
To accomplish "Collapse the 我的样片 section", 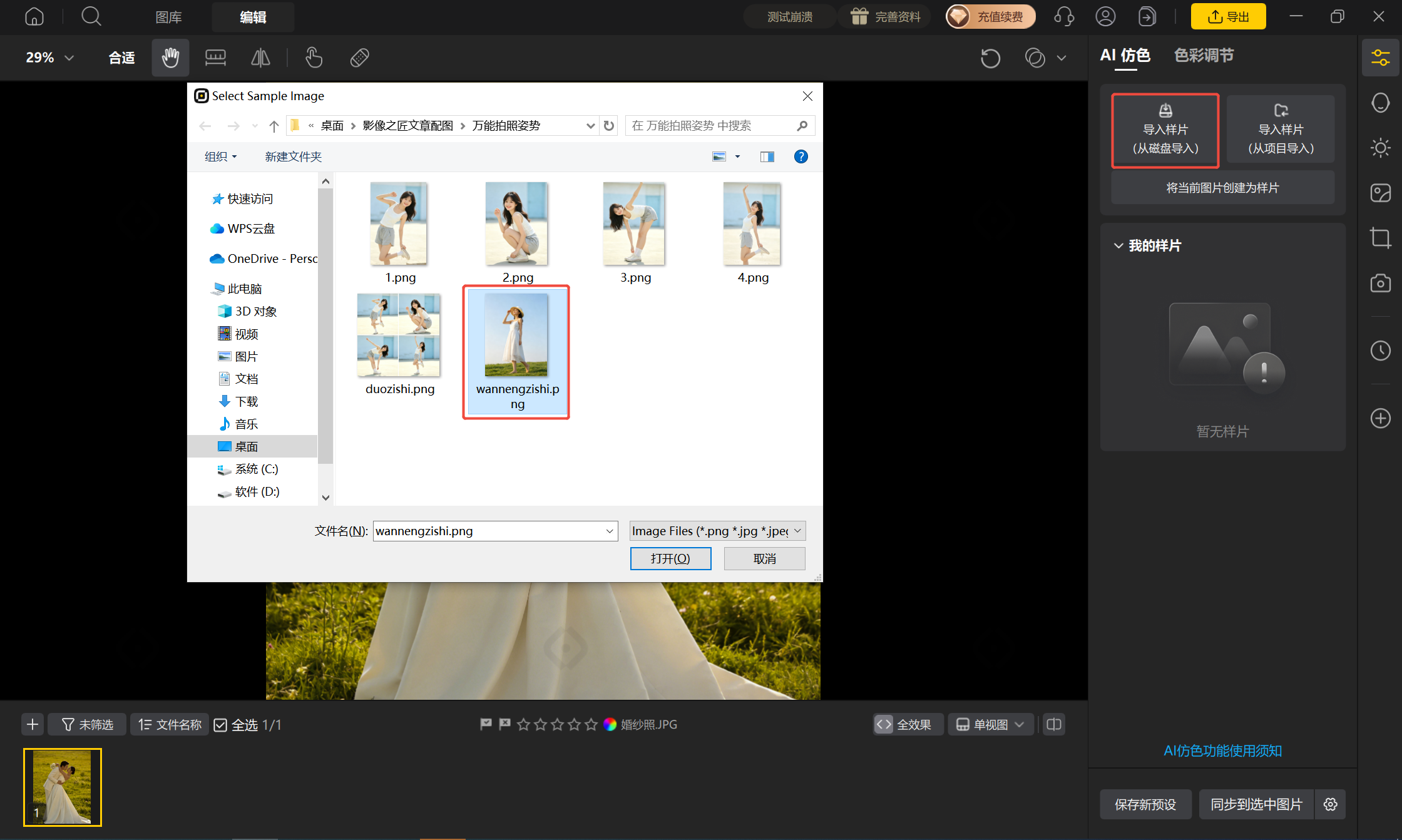I will click(x=1118, y=246).
